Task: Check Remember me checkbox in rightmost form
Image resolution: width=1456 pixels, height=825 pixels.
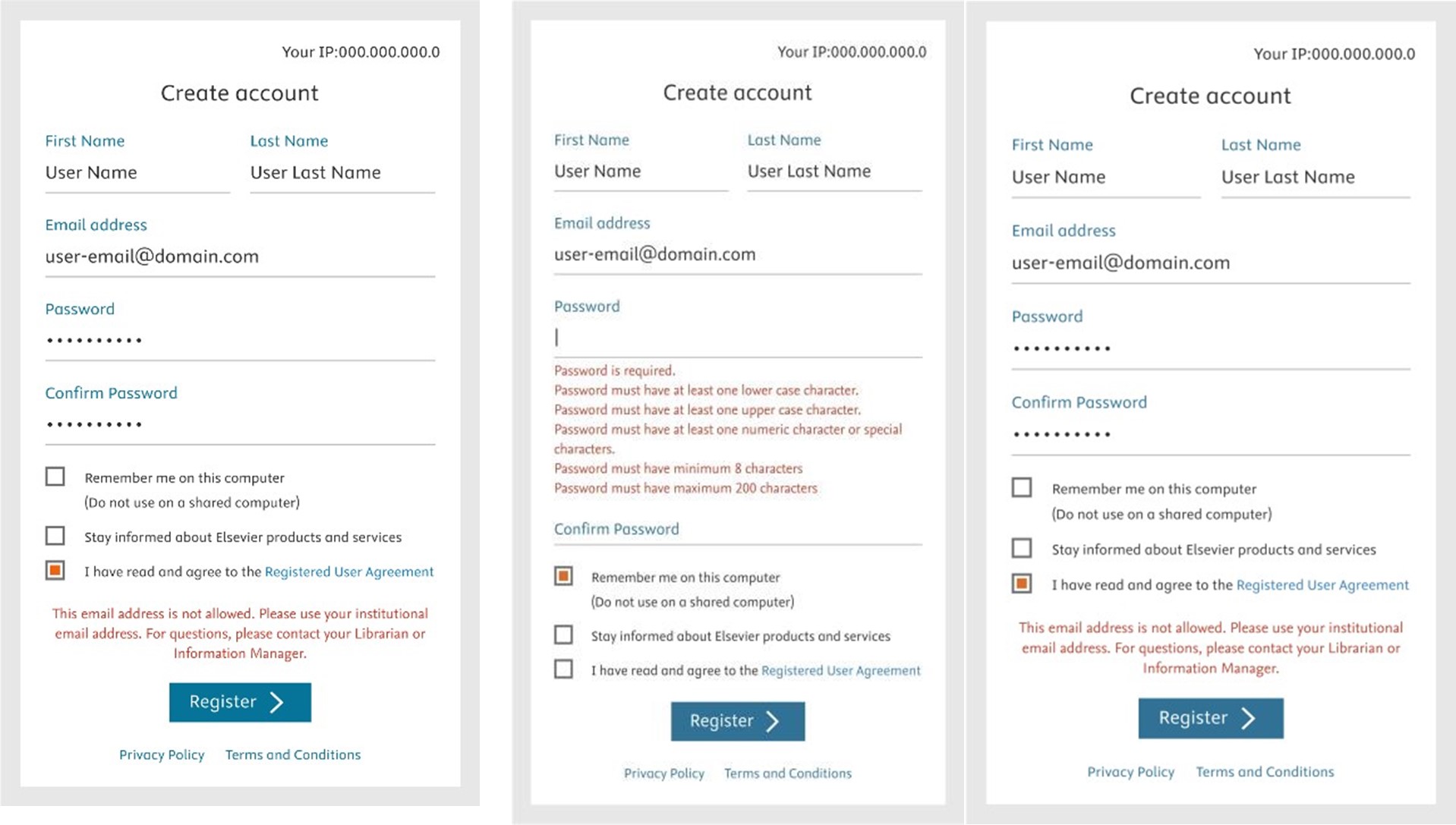Action: pyautogui.click(x=1022, y=487)
